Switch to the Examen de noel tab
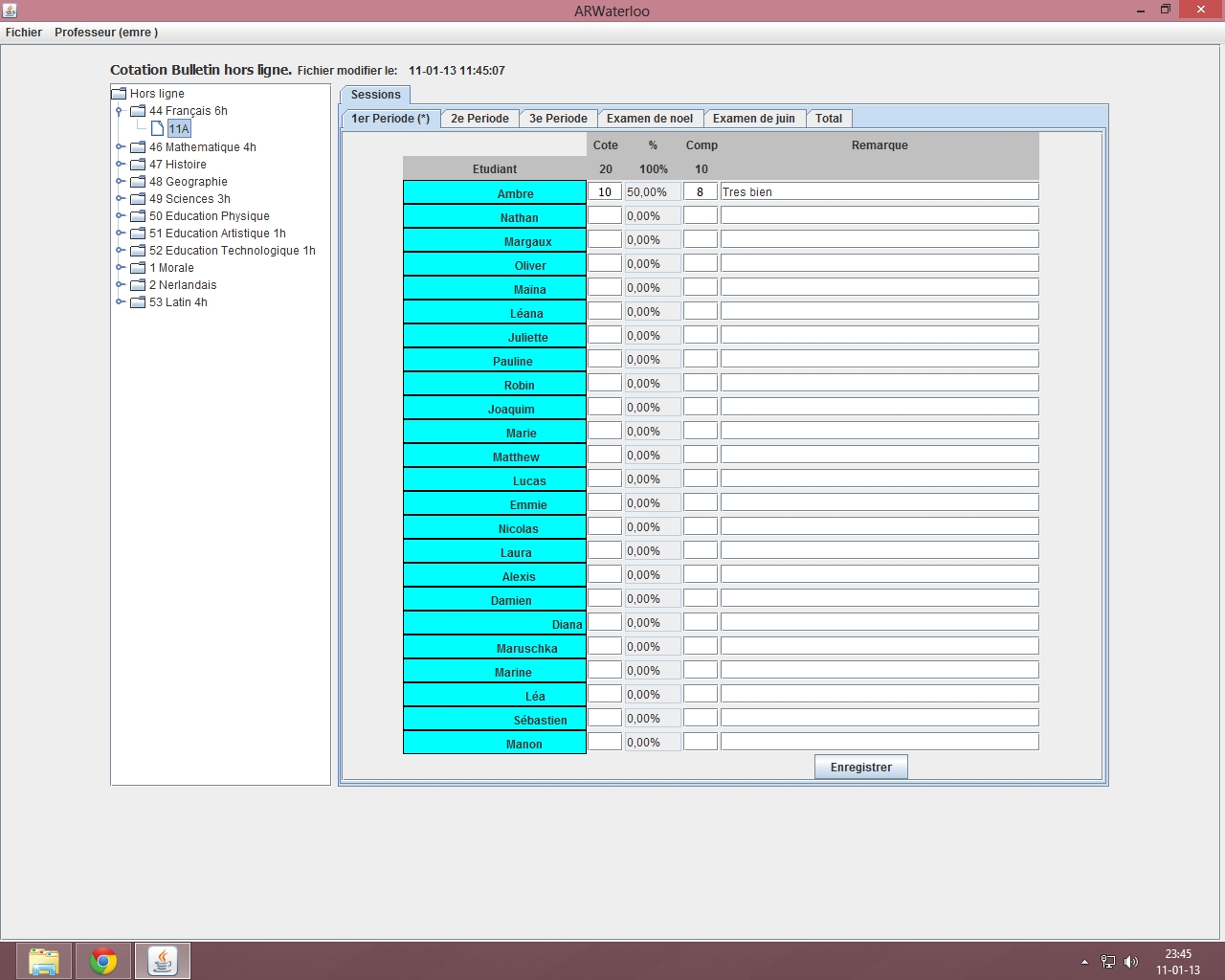 [649, 119]
